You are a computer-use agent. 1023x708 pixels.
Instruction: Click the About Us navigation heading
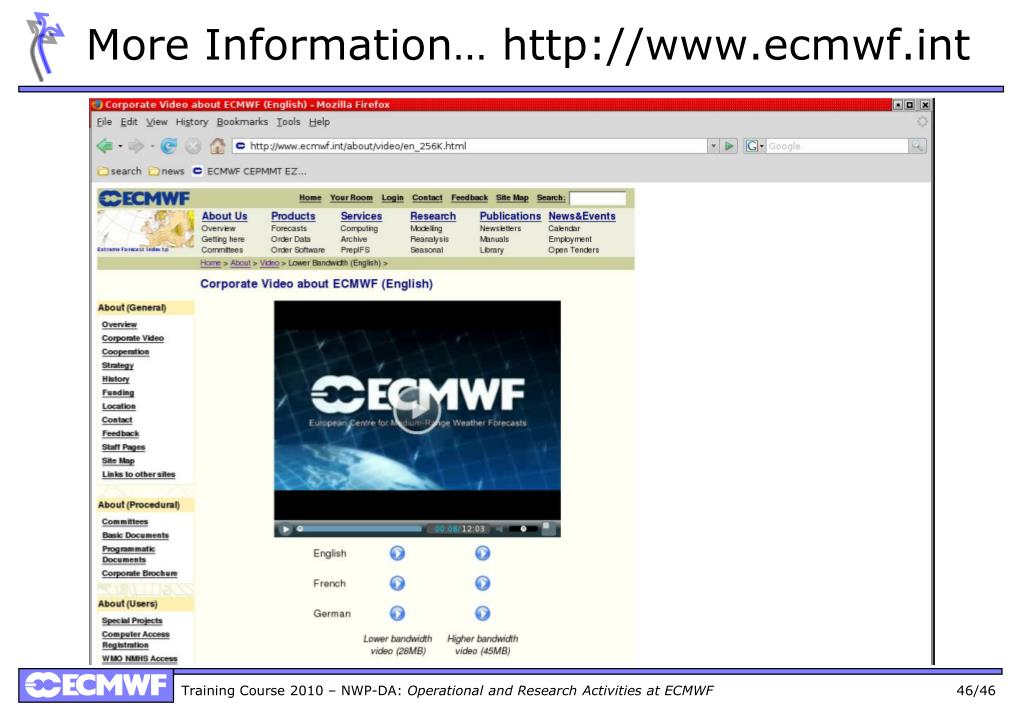click(x=224, y=216)
